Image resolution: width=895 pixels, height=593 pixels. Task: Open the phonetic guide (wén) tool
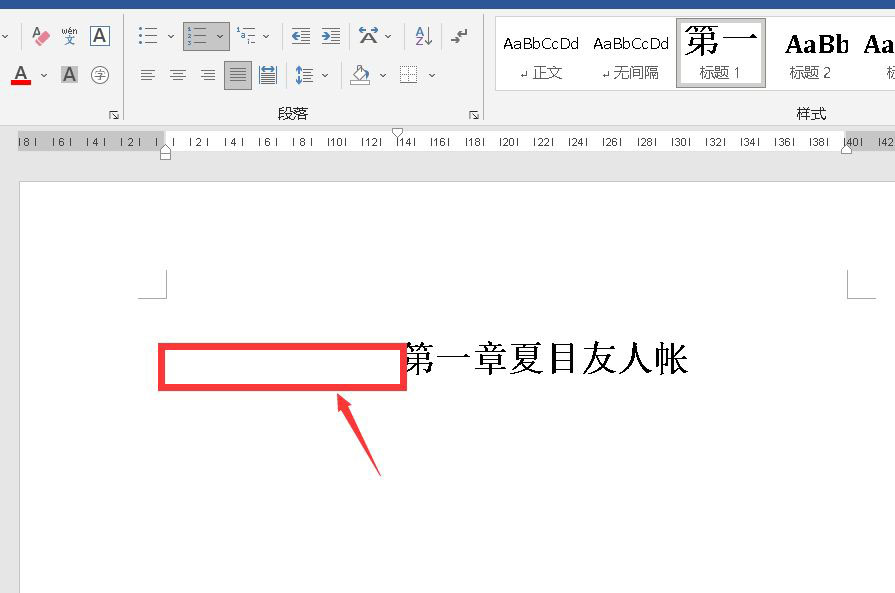70,37
